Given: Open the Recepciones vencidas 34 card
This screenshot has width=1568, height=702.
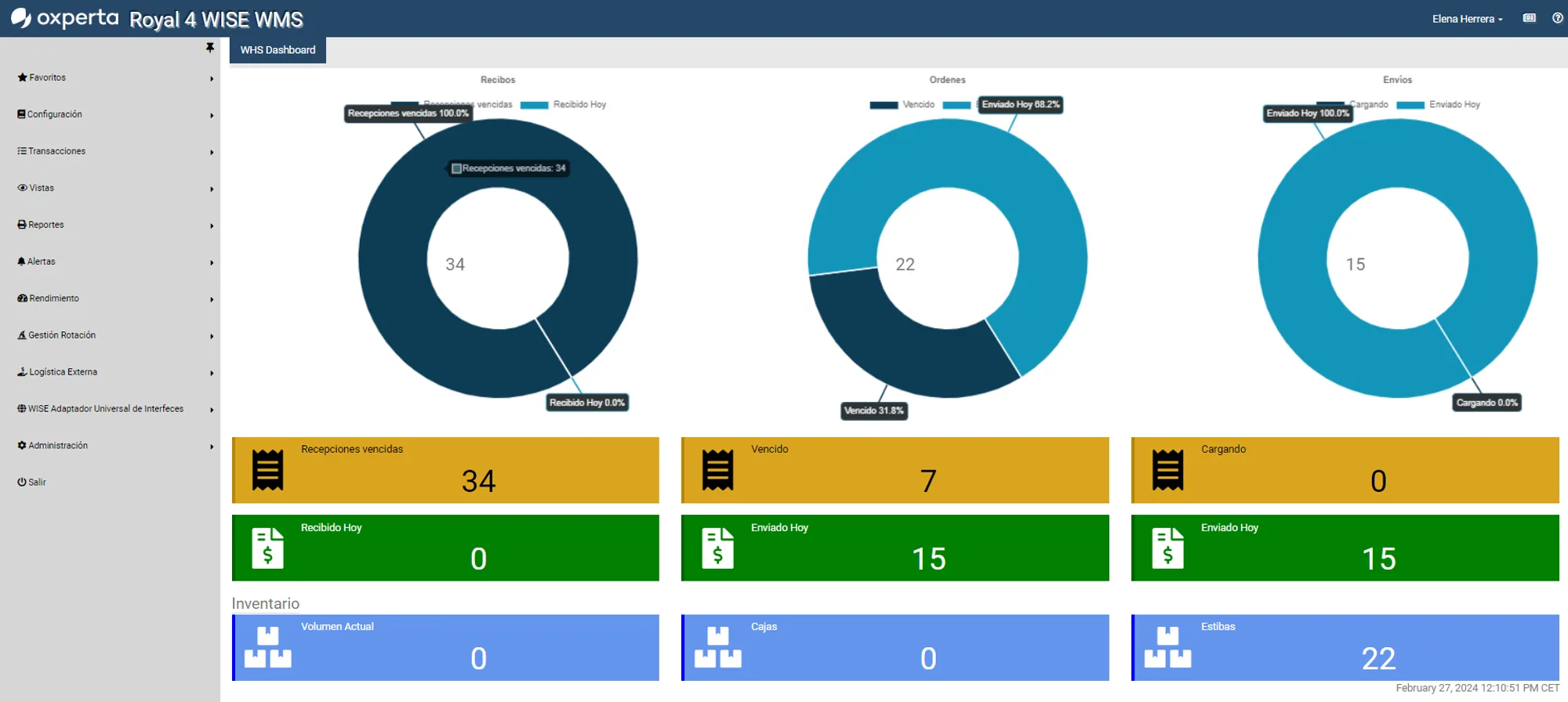Looking at the screenshot, I should click(x=445, y=470).
